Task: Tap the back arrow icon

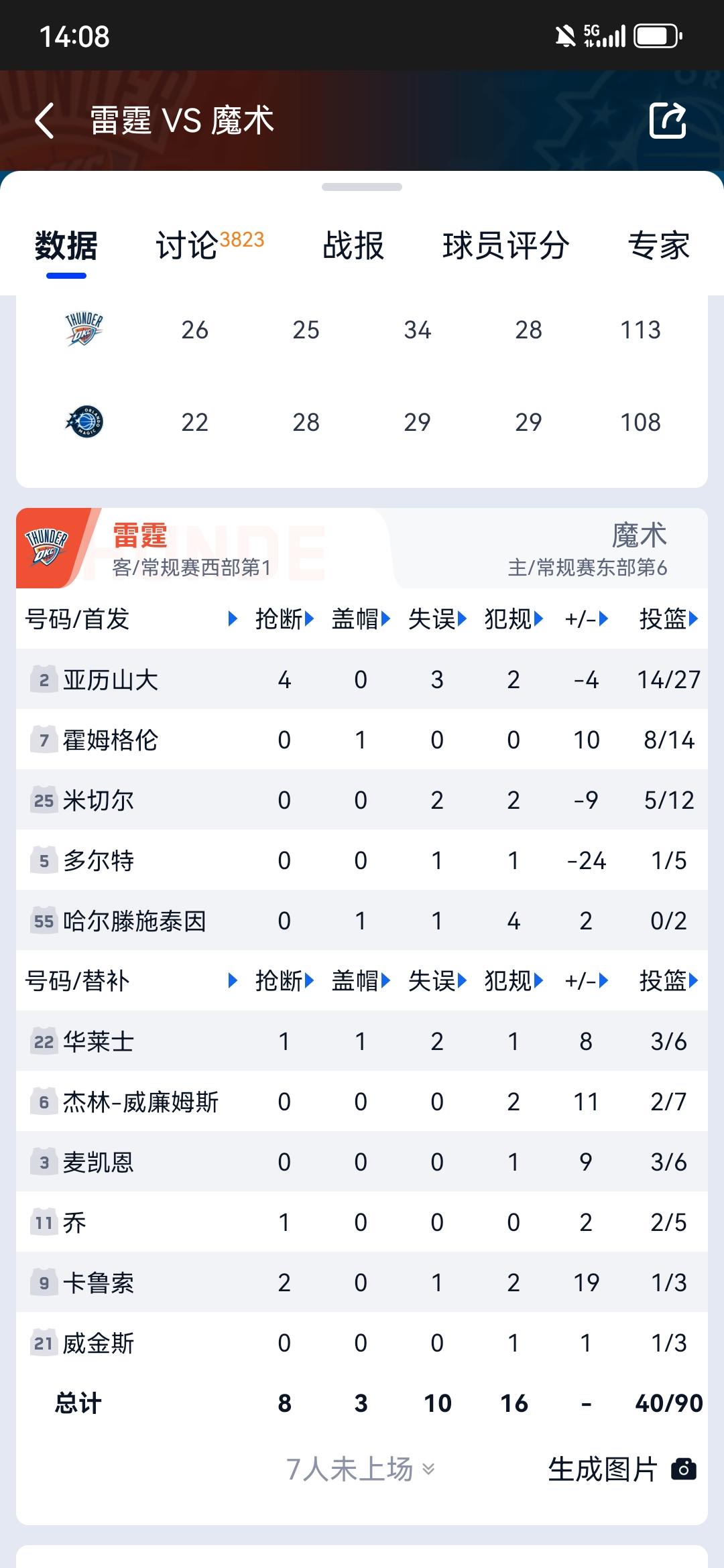Action: 45,121
